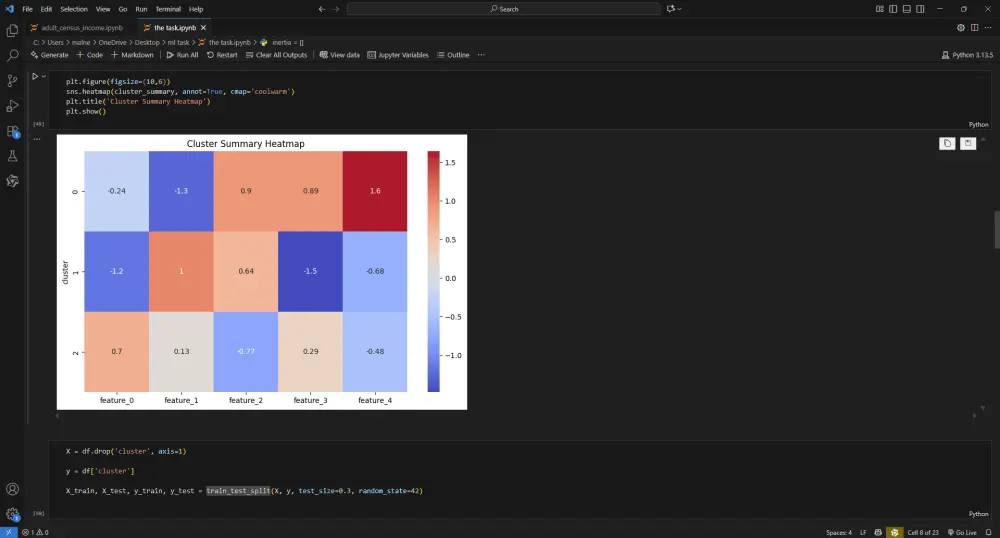
Task: Open Copilot chat icon in title bar
Action: point(670,9)
